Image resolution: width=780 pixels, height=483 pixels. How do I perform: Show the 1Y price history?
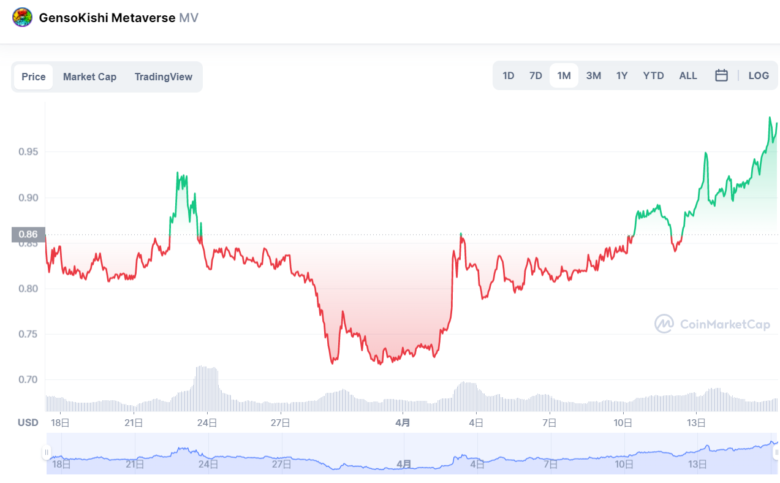click(x=622, y=76)
